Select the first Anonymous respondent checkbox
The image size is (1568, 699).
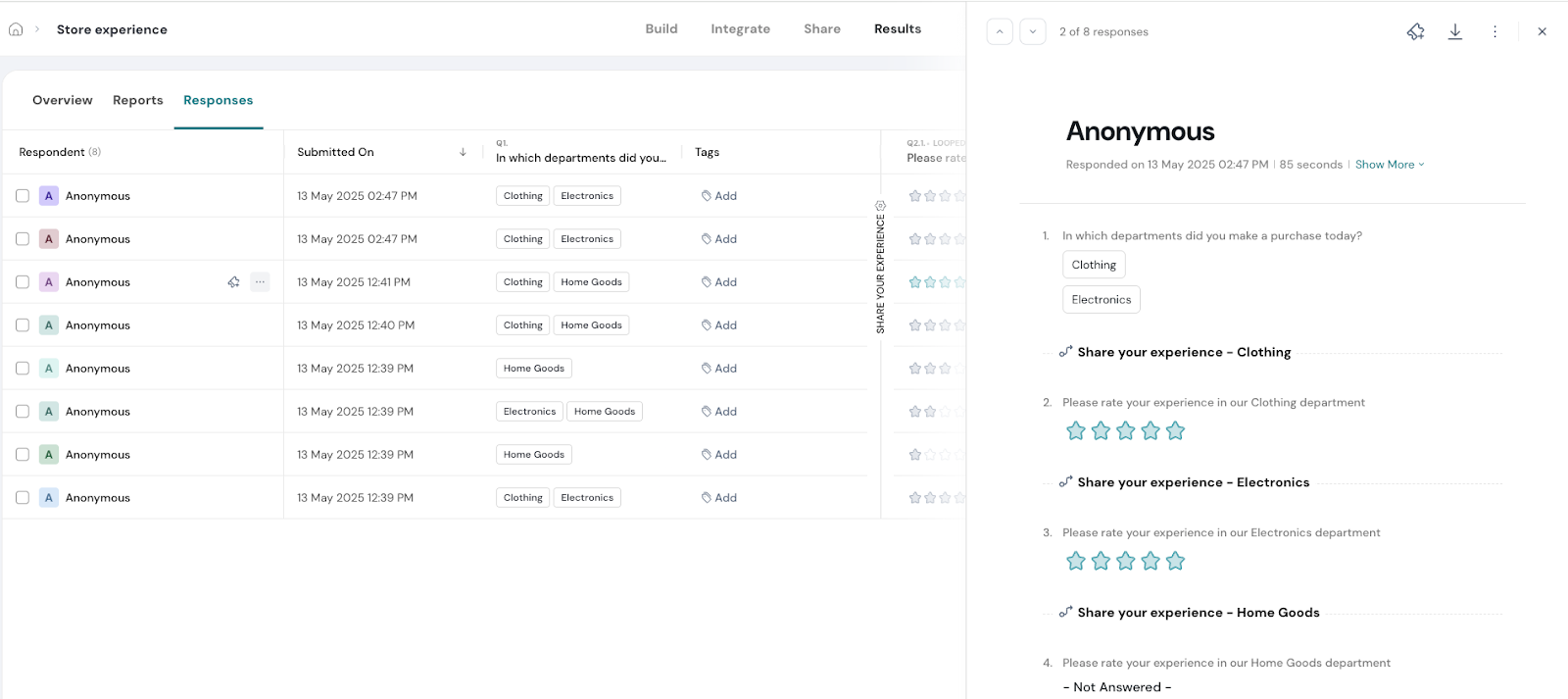[x=23, y=196]
